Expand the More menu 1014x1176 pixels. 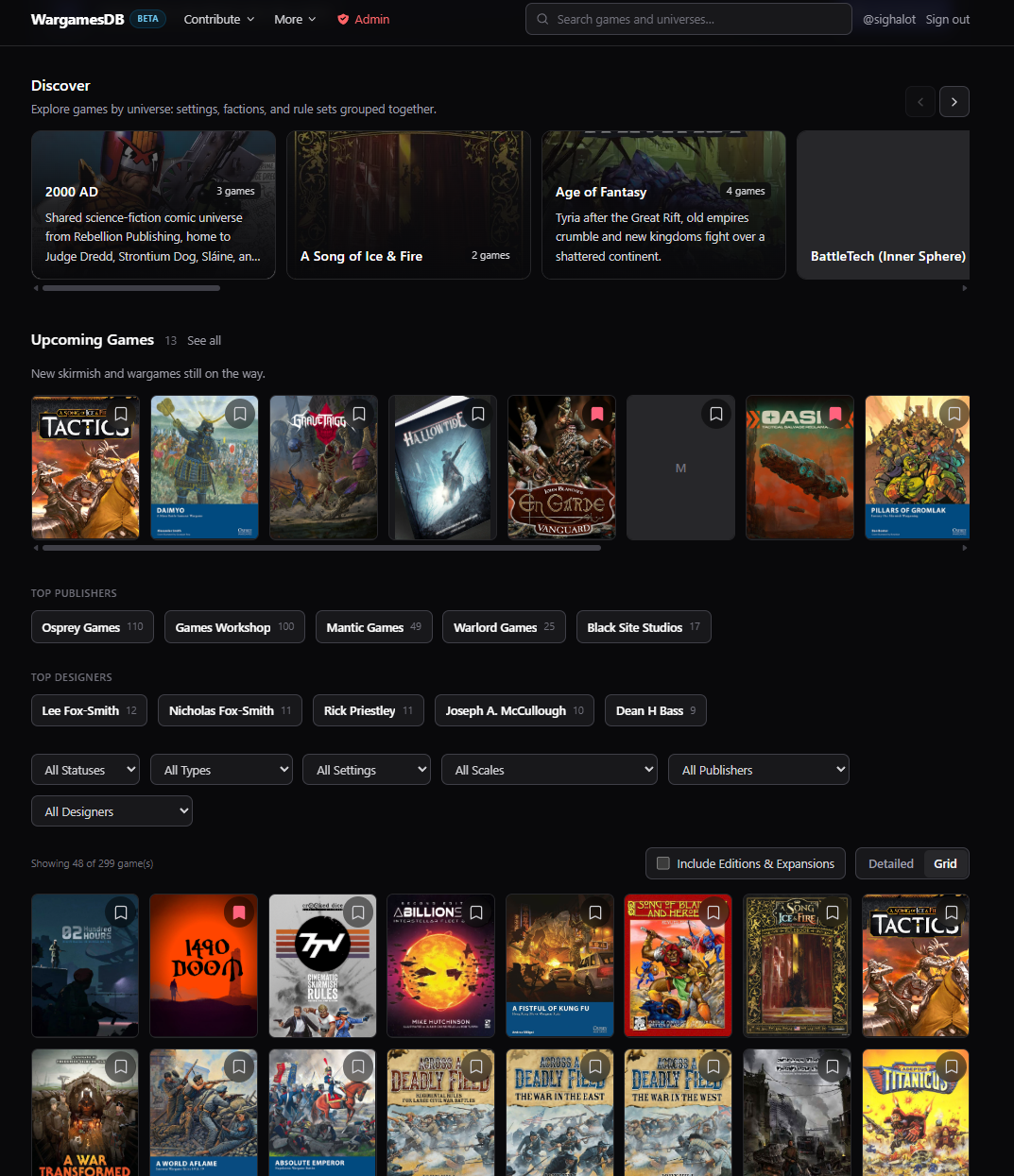295,19
